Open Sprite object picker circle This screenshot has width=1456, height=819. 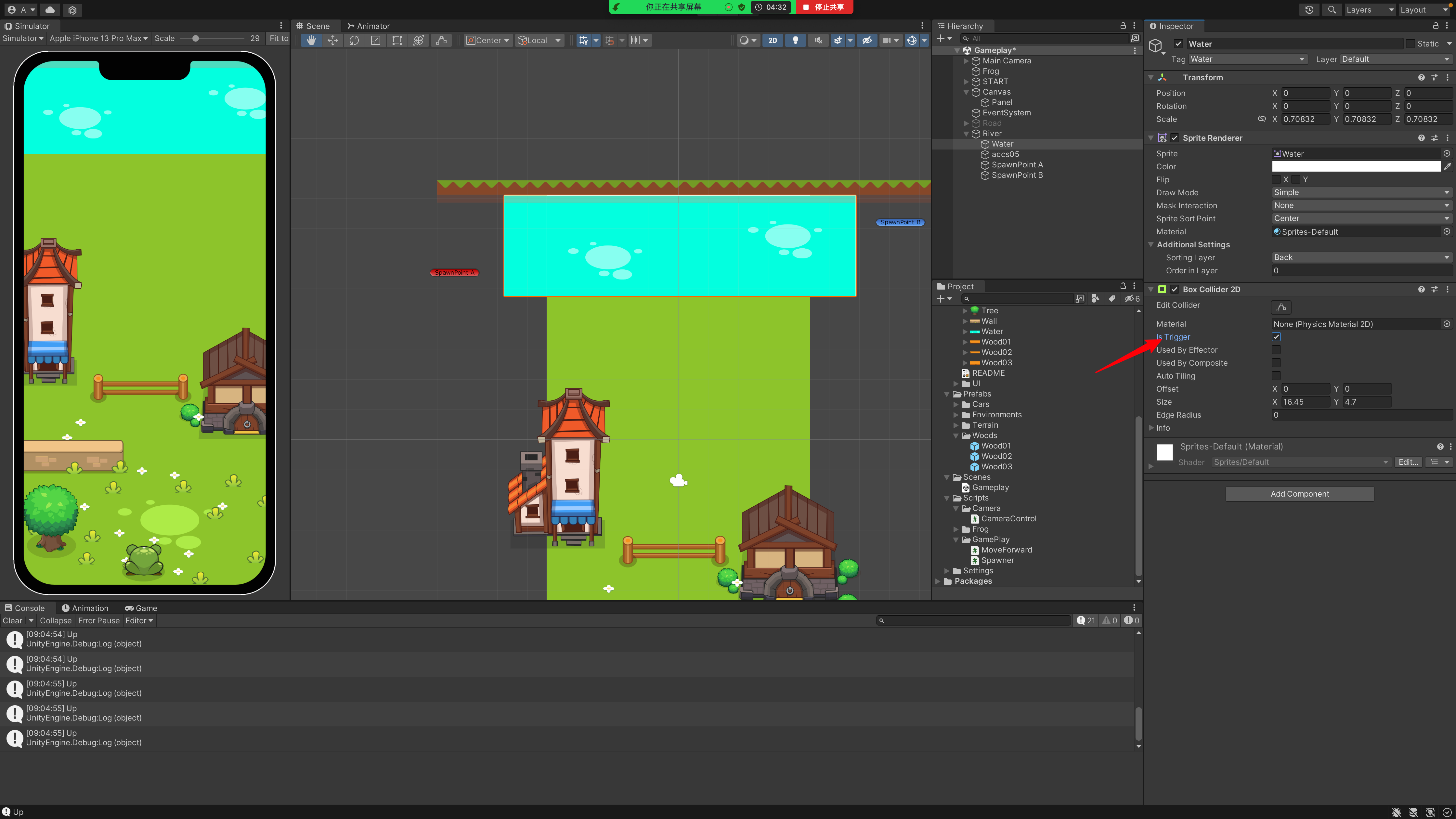pyautogui.click(x=1447, y=154)
